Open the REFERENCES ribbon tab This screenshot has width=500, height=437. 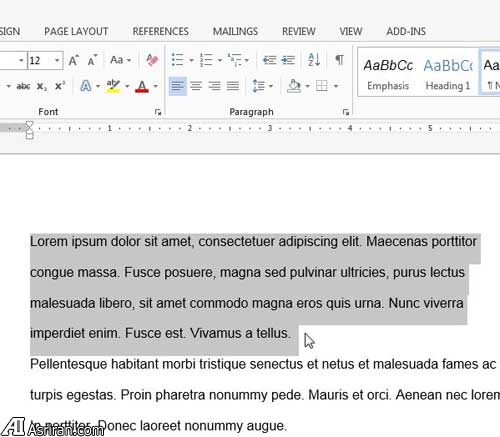[x=161, y=31]
